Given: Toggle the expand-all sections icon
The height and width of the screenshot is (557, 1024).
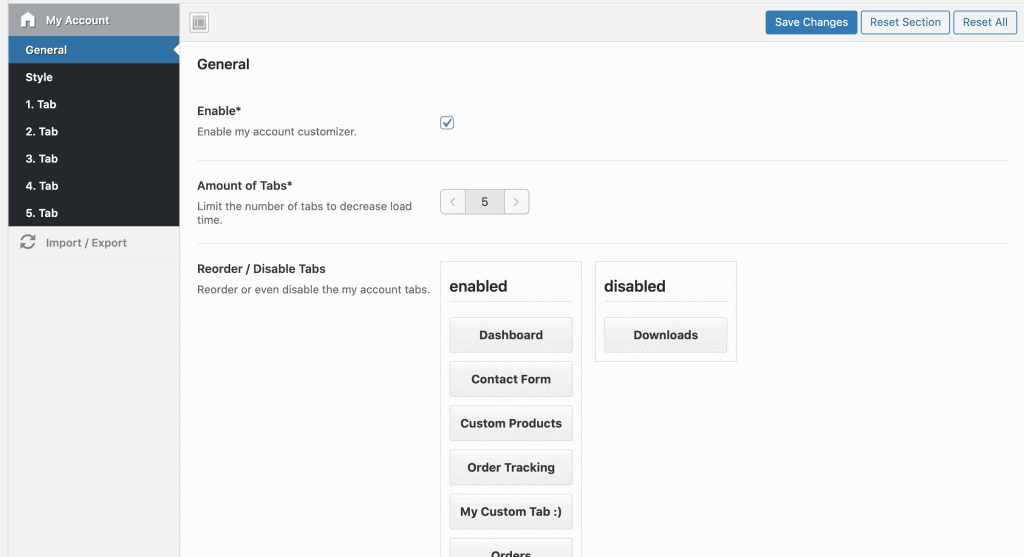Looking at the screenshot, I should (x=199, y=22).
